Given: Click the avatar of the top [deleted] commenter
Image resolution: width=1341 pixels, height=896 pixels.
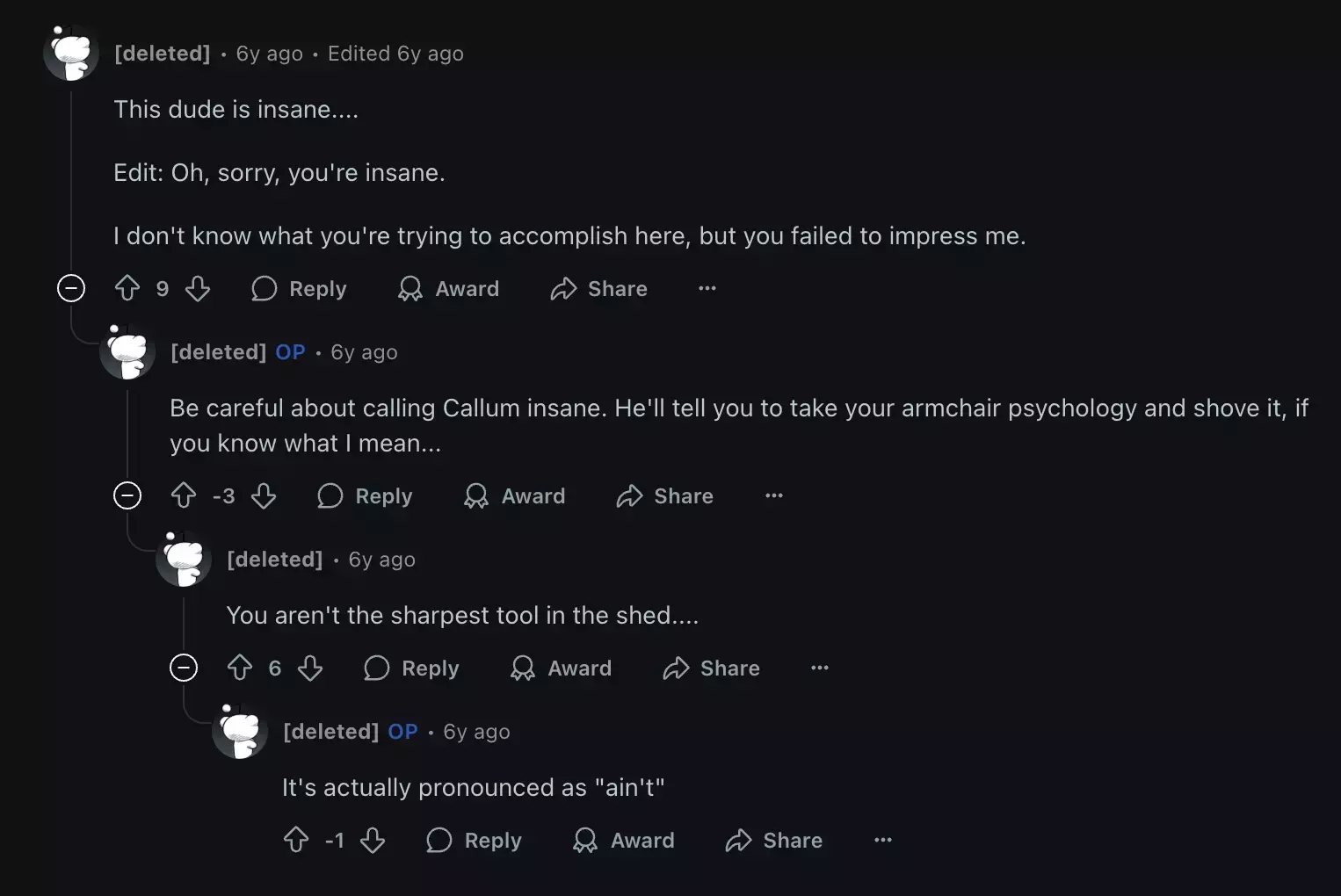Looking at the screenshot, I should point(71,53).
